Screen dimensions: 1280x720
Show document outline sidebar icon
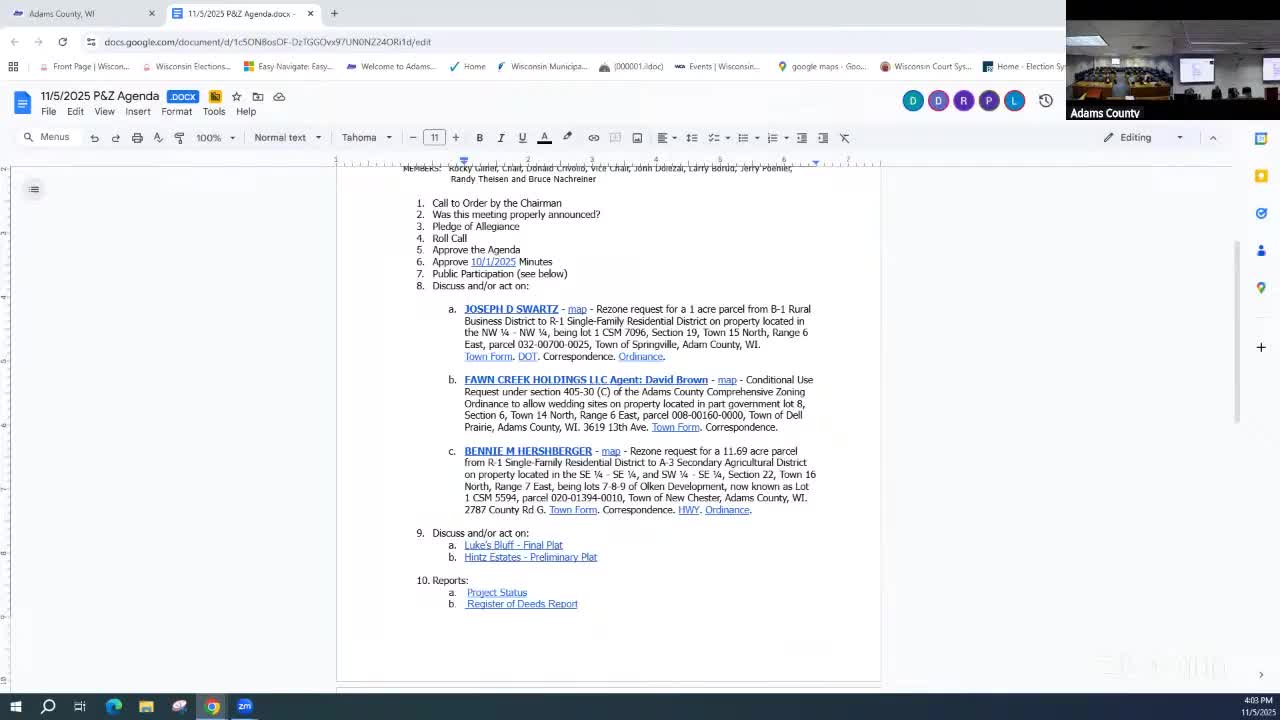34,189
